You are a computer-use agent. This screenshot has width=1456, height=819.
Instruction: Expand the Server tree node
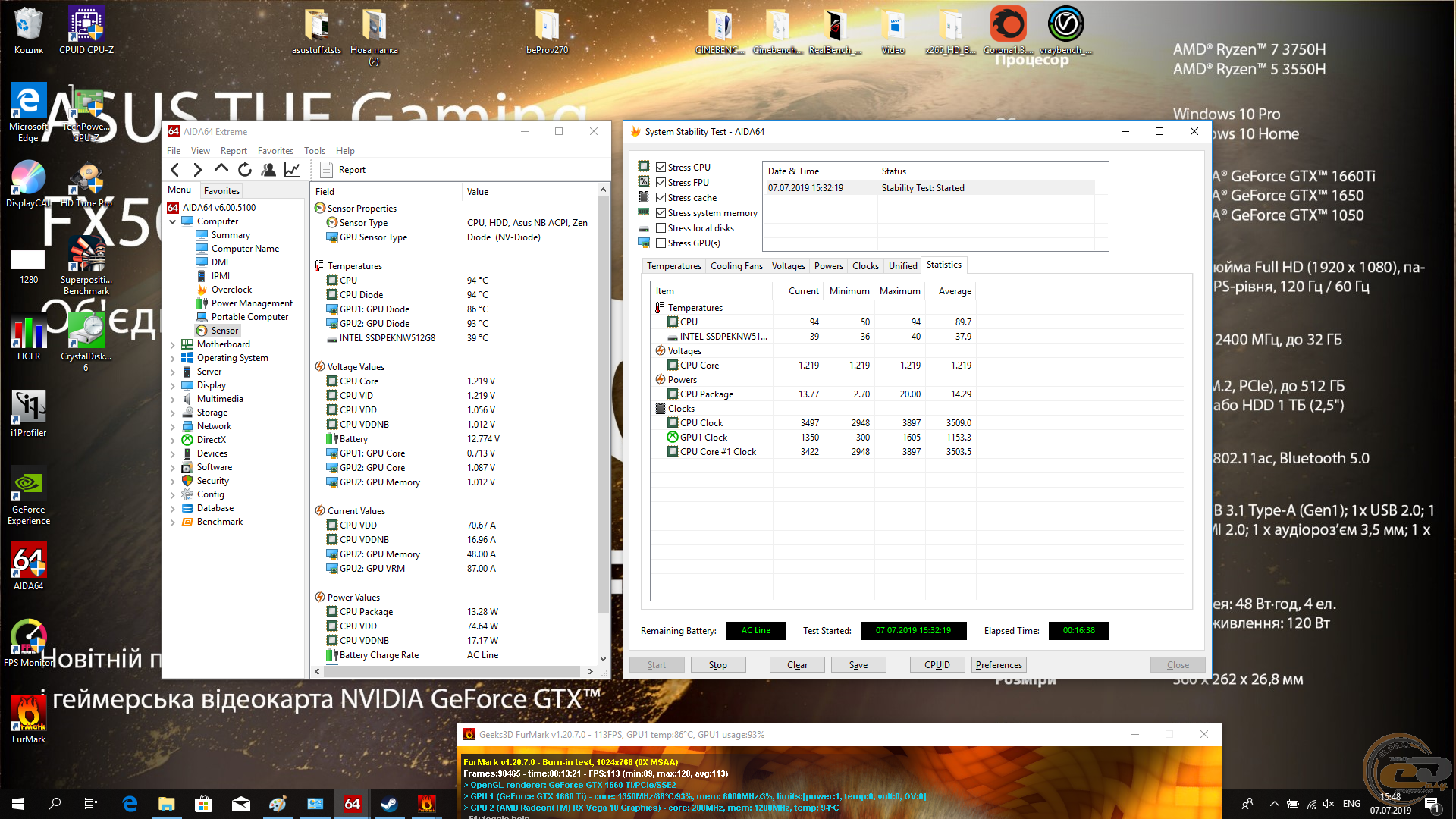pyautogui.click(x=173, y=372)
